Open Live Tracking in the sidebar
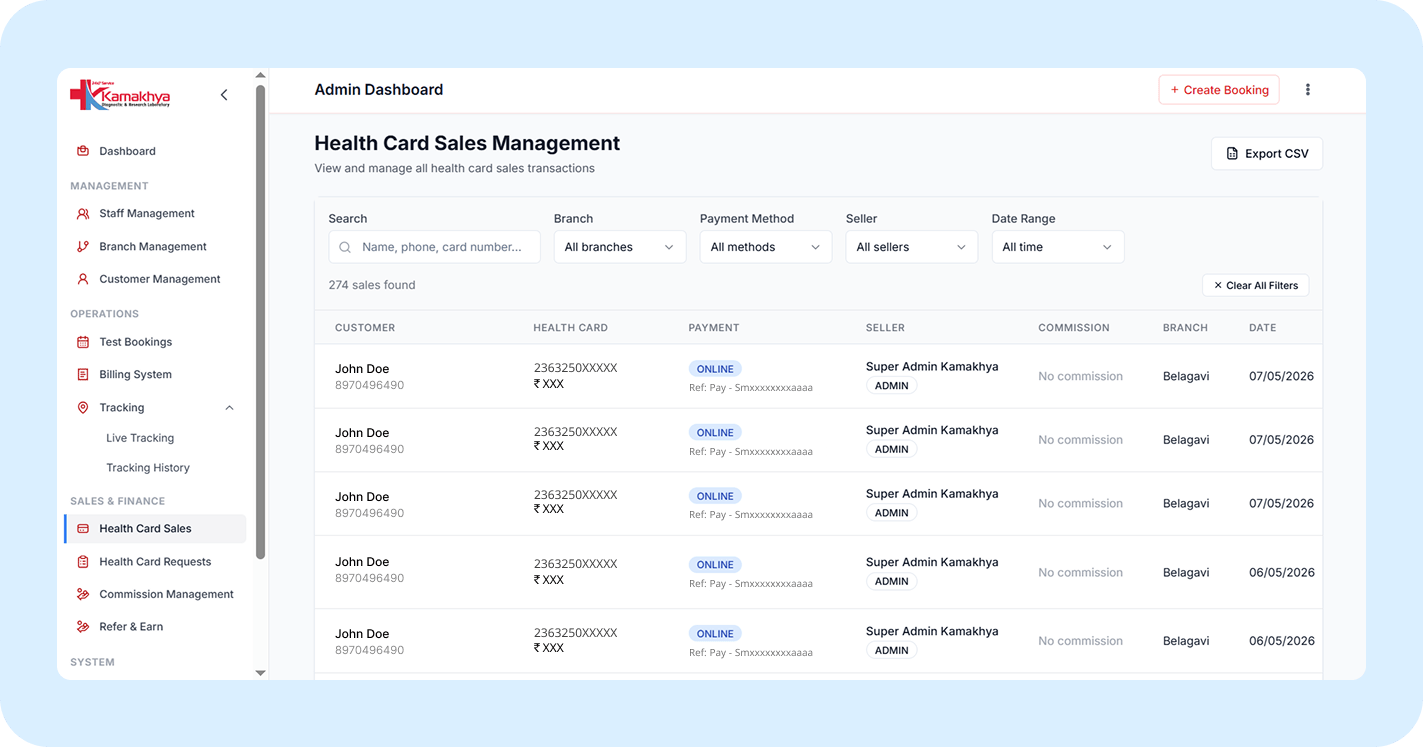The height and width of the screenshot is (747, 1423). [140, 438]
